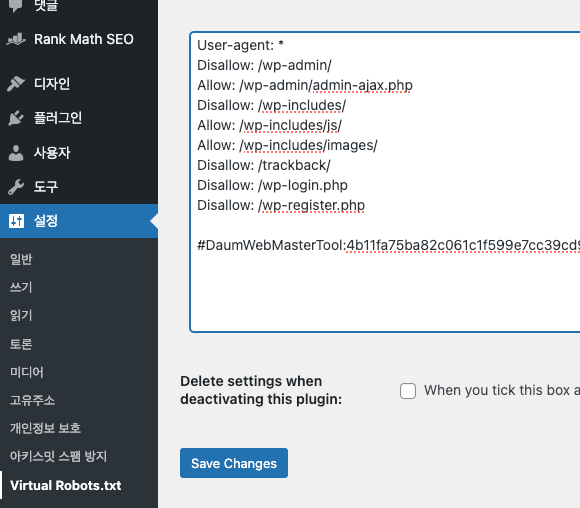
Task: Click the 도구 wrench icon
Action: click(16, 187)
